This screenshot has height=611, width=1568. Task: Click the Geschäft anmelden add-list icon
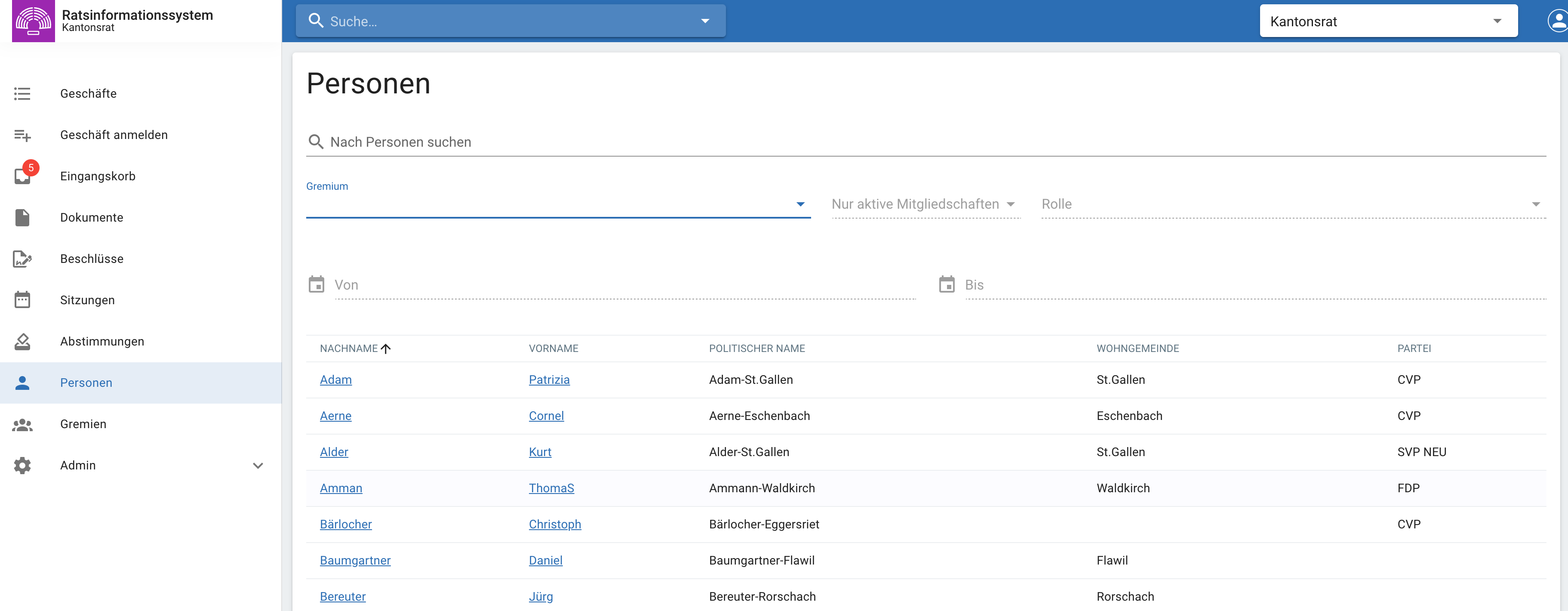(22, 135)
